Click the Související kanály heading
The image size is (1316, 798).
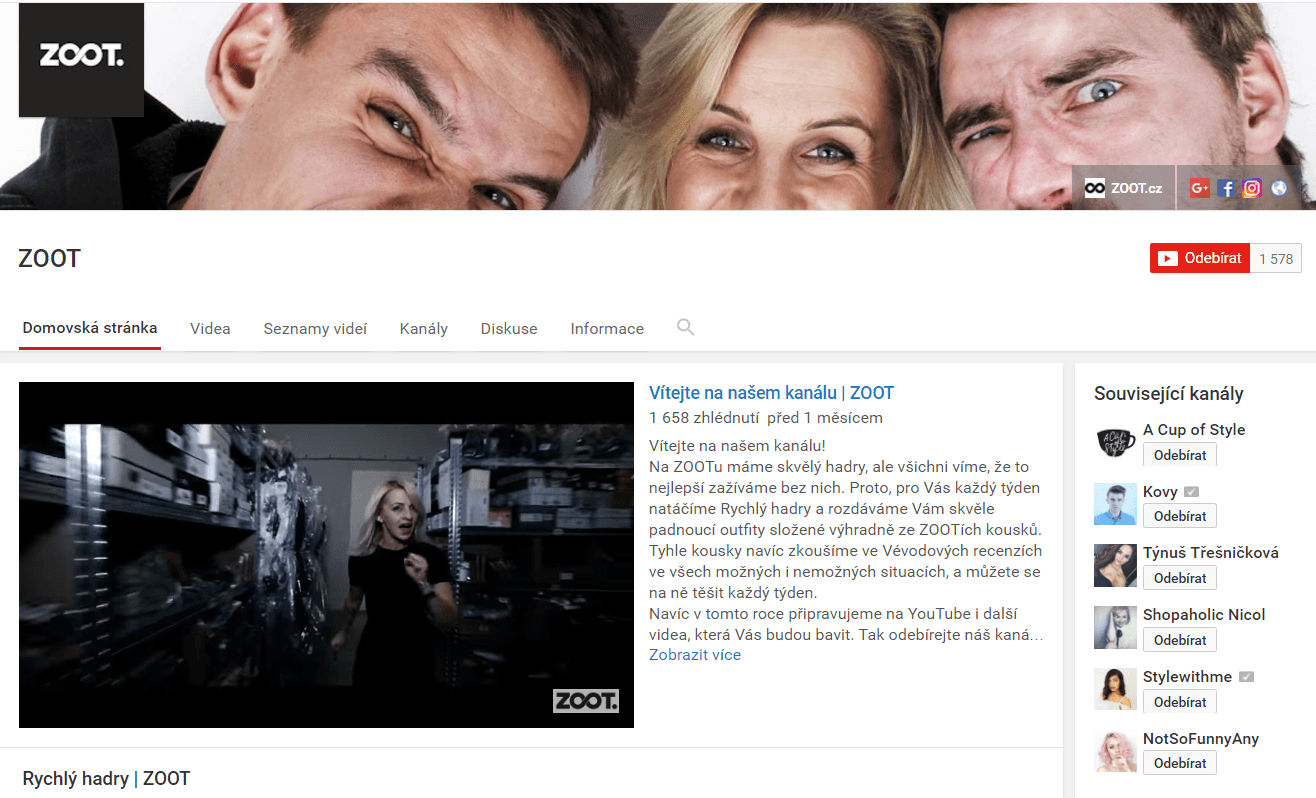1169,394
